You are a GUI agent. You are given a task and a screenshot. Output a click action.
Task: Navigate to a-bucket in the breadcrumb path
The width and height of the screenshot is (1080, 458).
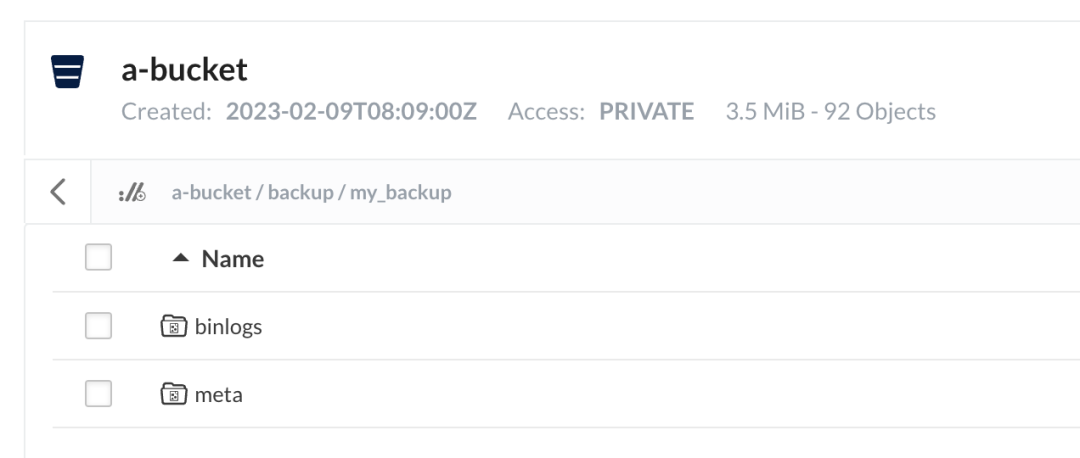pos(211,193)
